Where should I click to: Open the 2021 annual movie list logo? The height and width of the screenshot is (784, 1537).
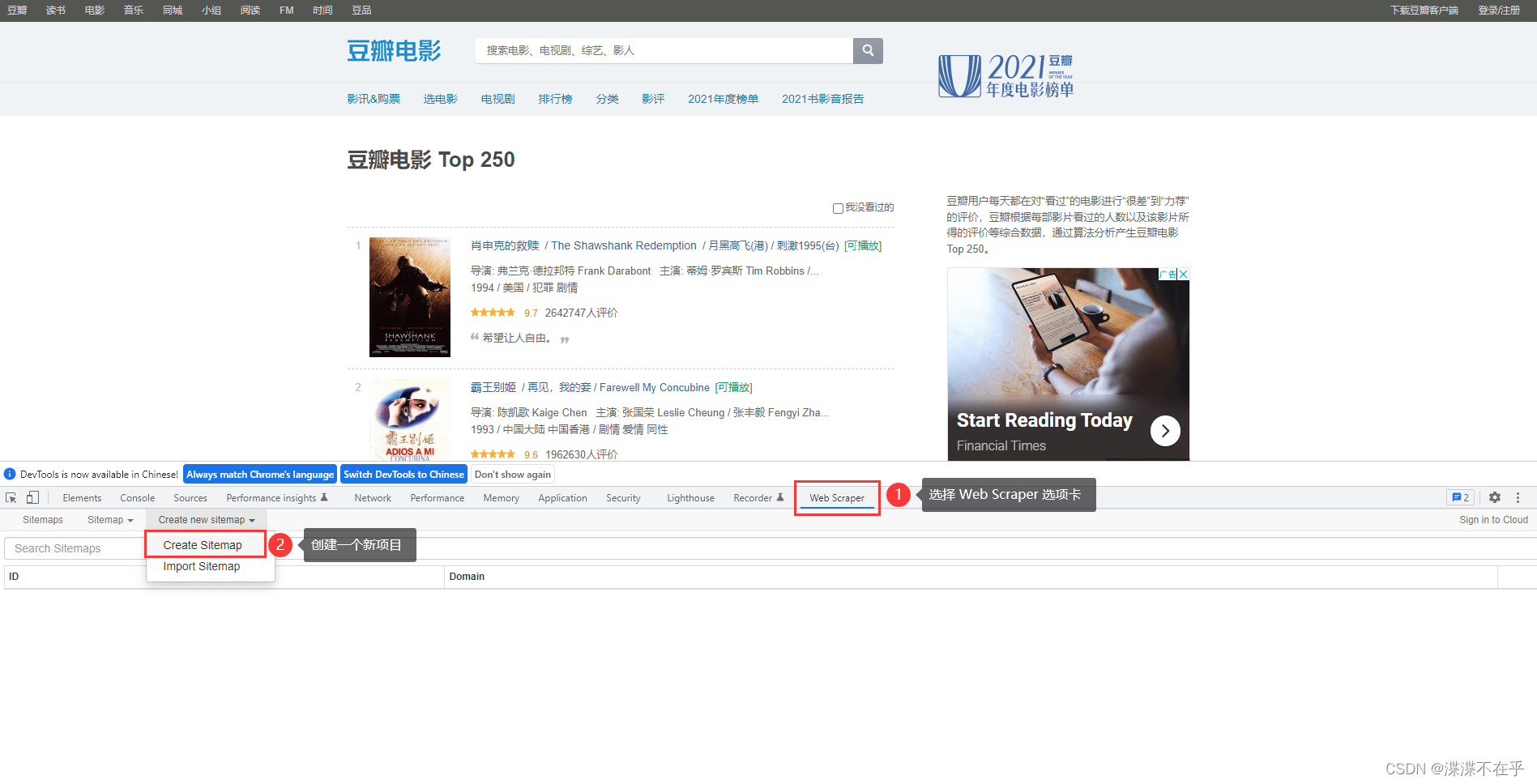1005,76
